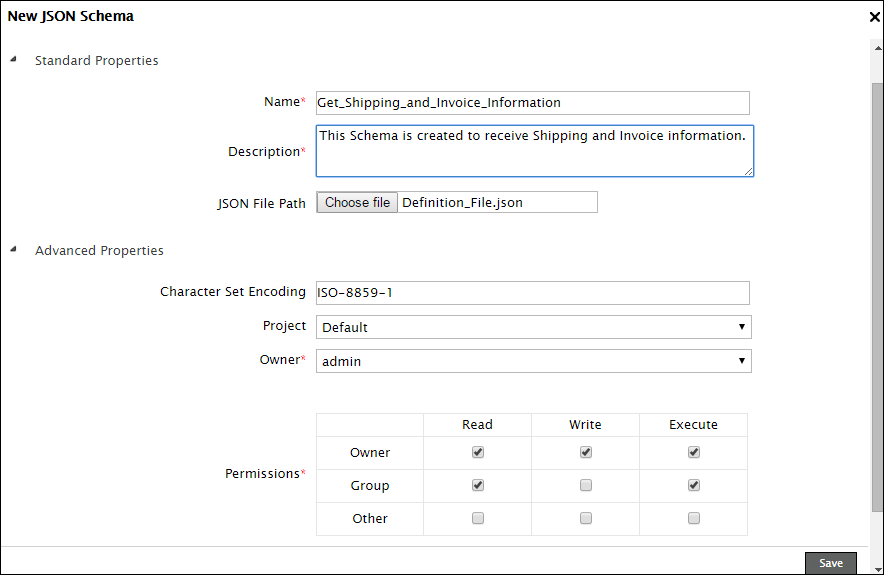Uncheck Owner Execute permission
Image resolution: width=884 pixels, height=575 pixels.
point(693,452)
